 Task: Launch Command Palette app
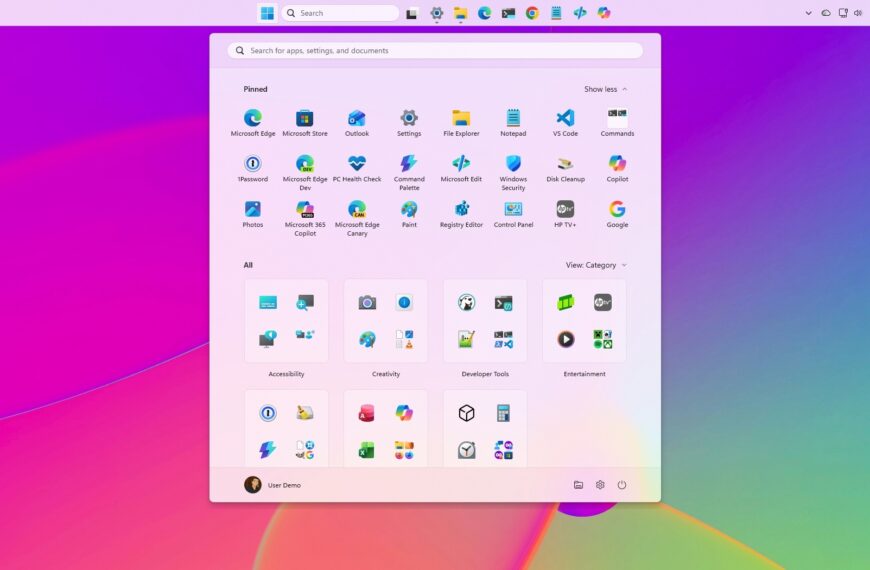(x=409, y=172)
